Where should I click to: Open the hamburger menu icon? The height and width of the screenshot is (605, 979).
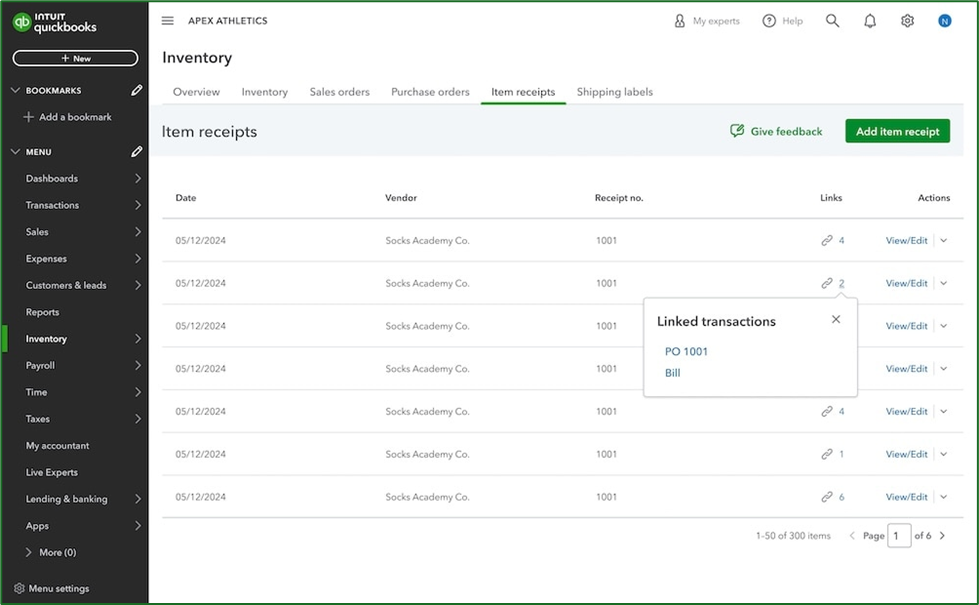[x=167, y=21]
